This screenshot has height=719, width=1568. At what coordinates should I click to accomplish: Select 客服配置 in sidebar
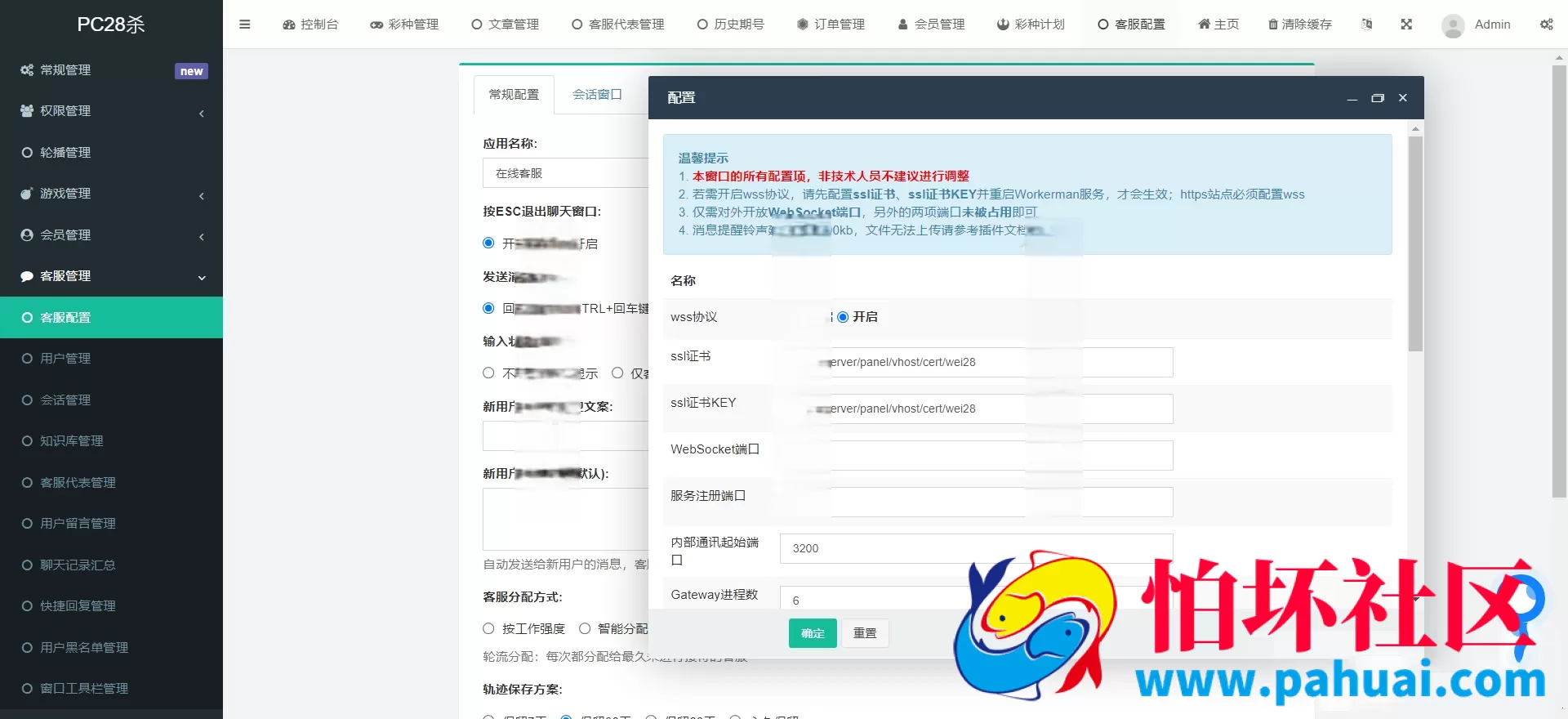[x=111, y=318]
